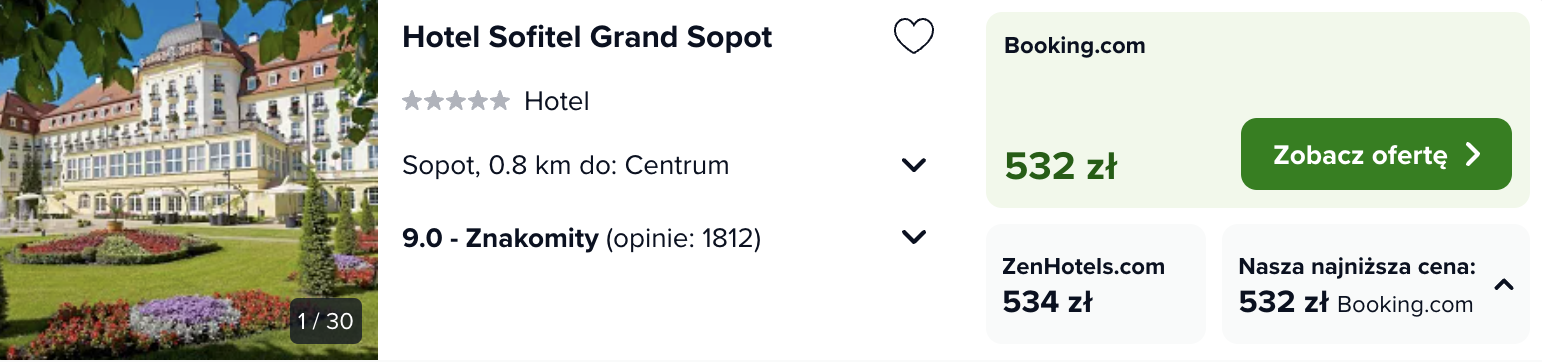The height and width of the screenshot is (364, 1542).
Task: Click the Hotel property type label
Action: point(557,101)
